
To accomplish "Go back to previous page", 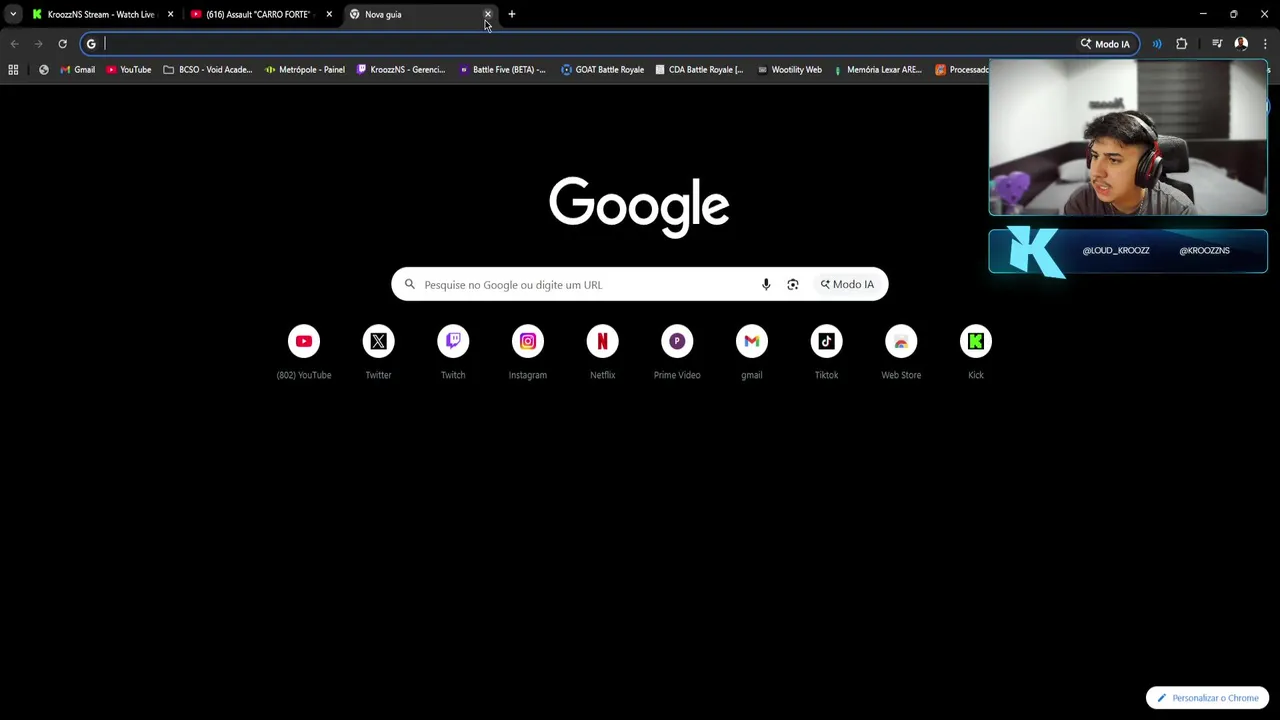I will [x=14, y=44].
